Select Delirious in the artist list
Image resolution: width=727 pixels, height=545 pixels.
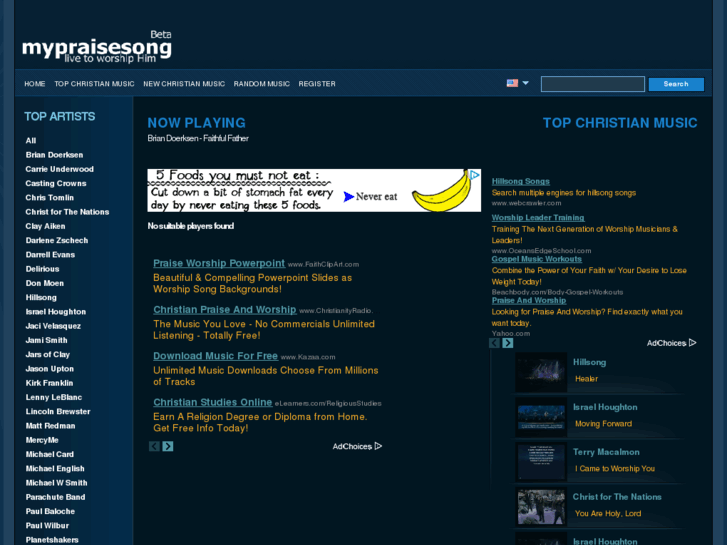click(43, 269)
